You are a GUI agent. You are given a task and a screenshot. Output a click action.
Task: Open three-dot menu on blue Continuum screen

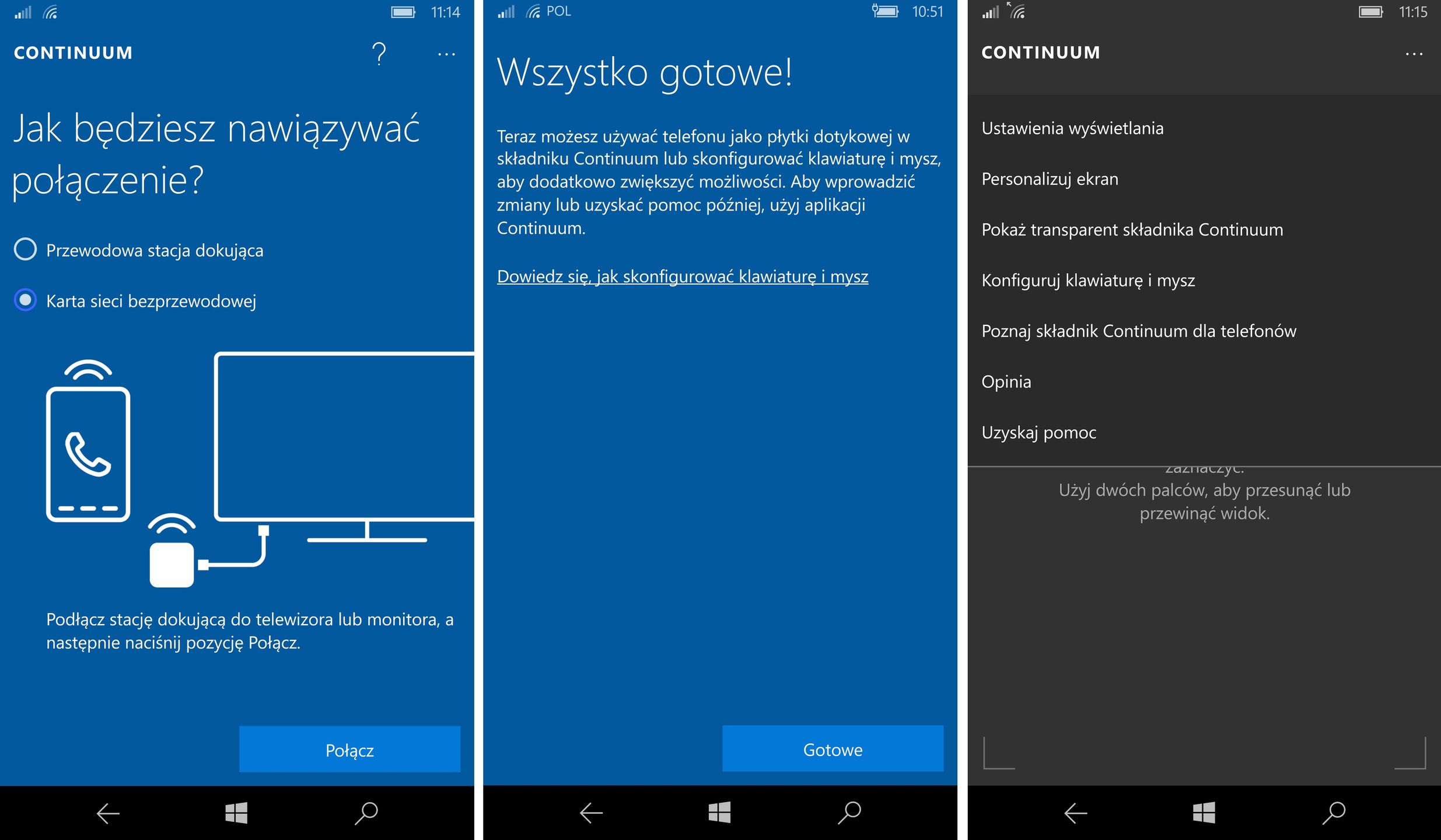coord(446,54)
